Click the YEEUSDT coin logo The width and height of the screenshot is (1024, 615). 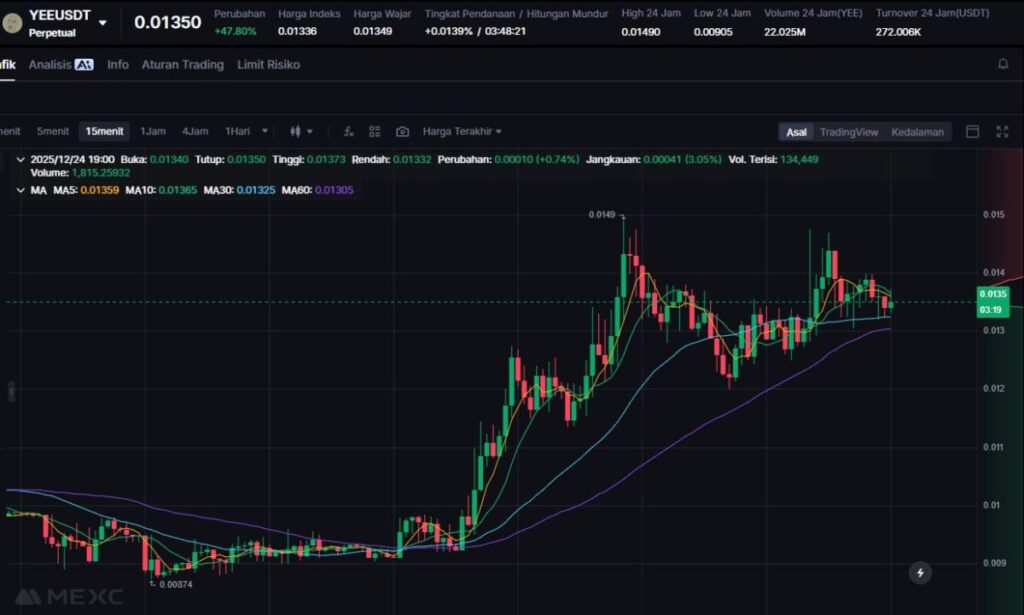tap(14, 22)
